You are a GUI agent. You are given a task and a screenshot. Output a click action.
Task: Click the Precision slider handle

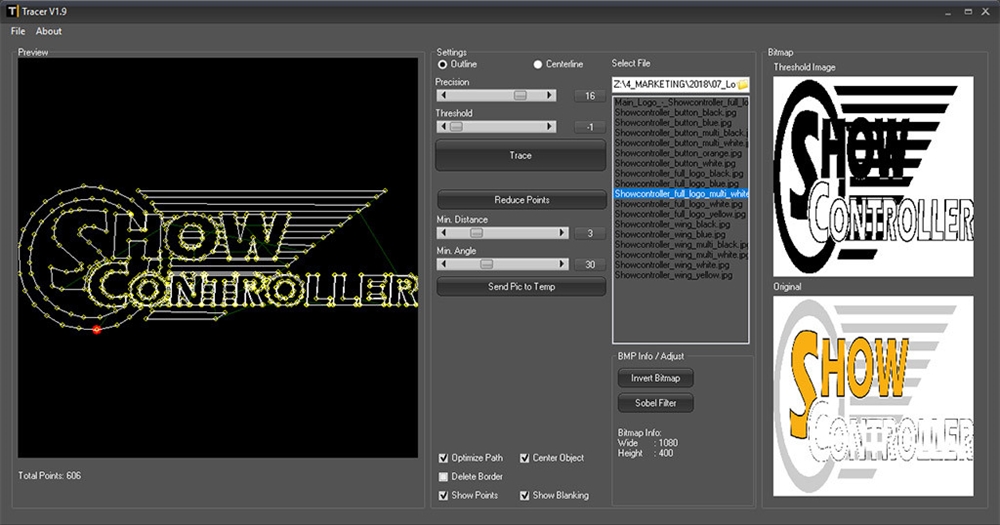pyautogui.click(x=520, y=96)
